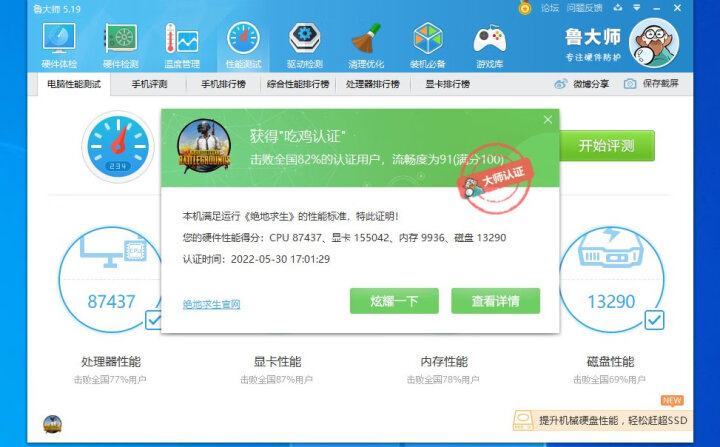The width and height of the screenshot is (720, 447).
Task: Close the chicken dinner certification dialog
Action: click(547, 120)
